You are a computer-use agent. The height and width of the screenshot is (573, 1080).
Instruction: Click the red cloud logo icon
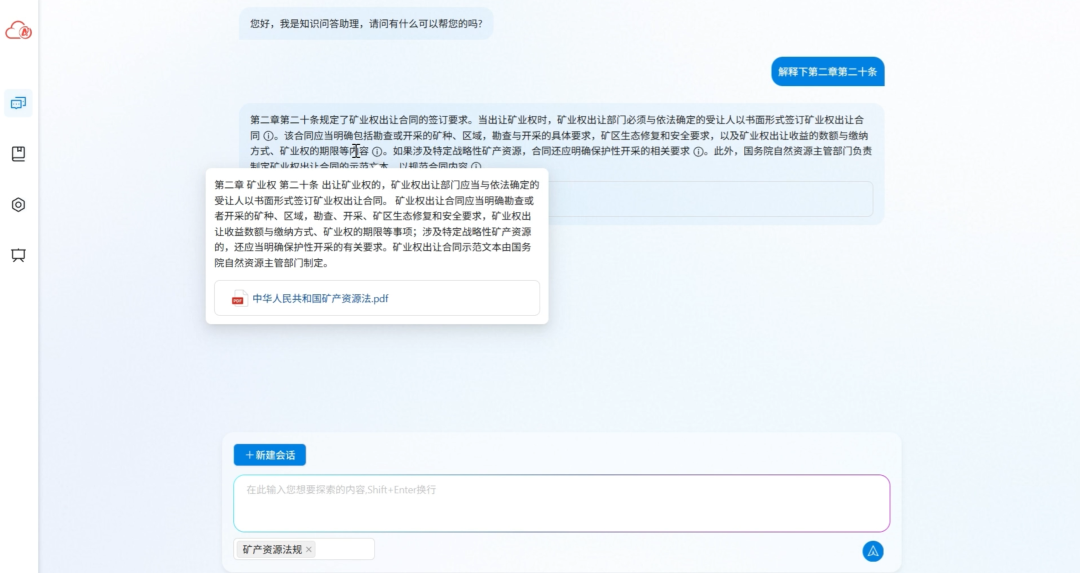(19, 30)
